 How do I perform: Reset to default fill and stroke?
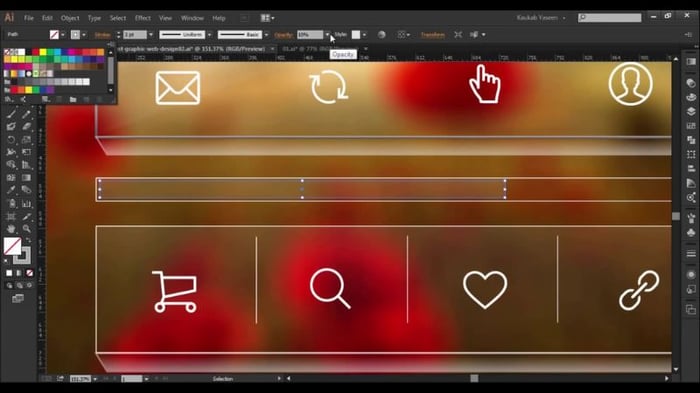6,261
